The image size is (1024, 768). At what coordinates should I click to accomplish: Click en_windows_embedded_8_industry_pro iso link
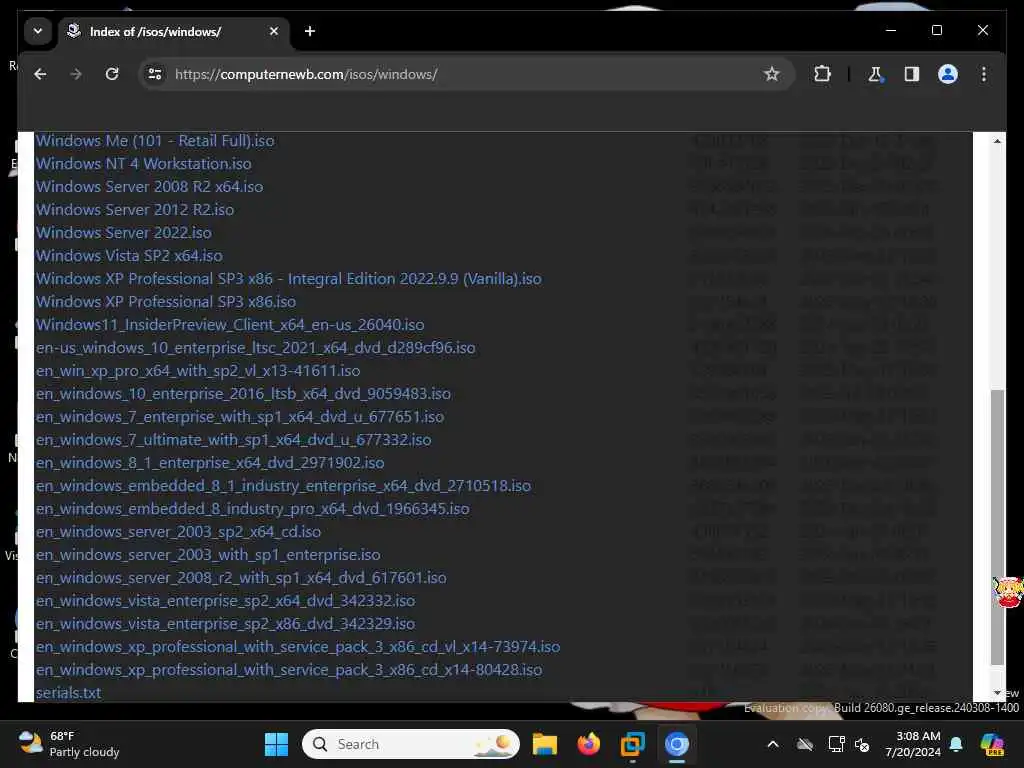click(253, 509)
